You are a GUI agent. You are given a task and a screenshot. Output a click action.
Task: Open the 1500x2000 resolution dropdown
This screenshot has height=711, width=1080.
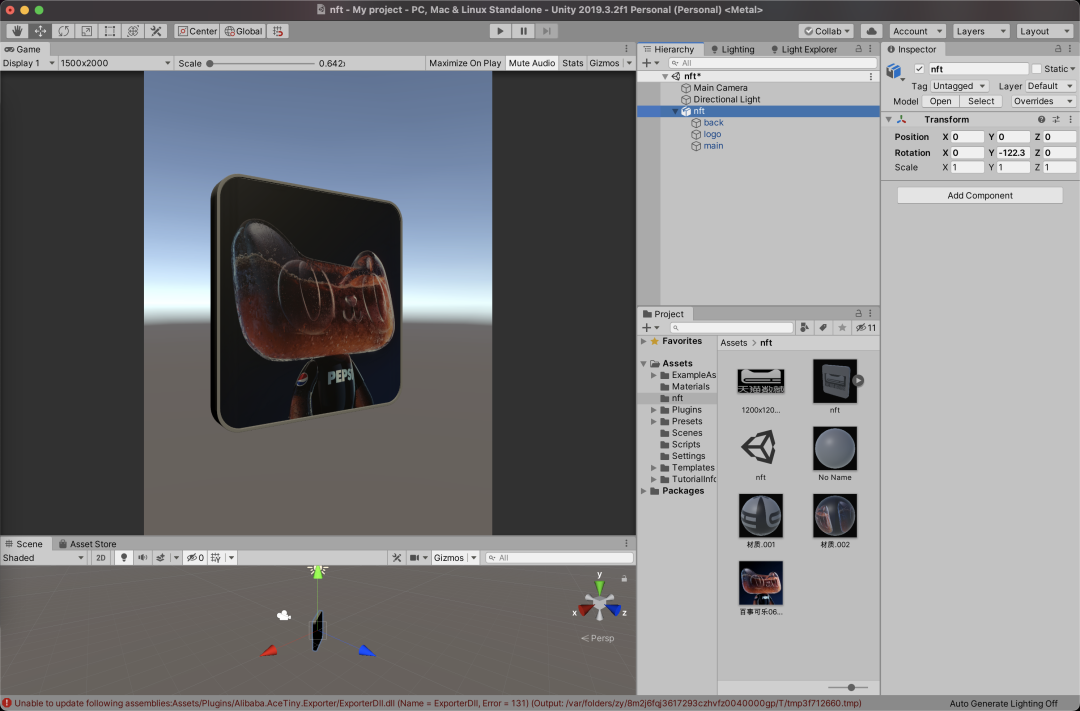(115, 63)
